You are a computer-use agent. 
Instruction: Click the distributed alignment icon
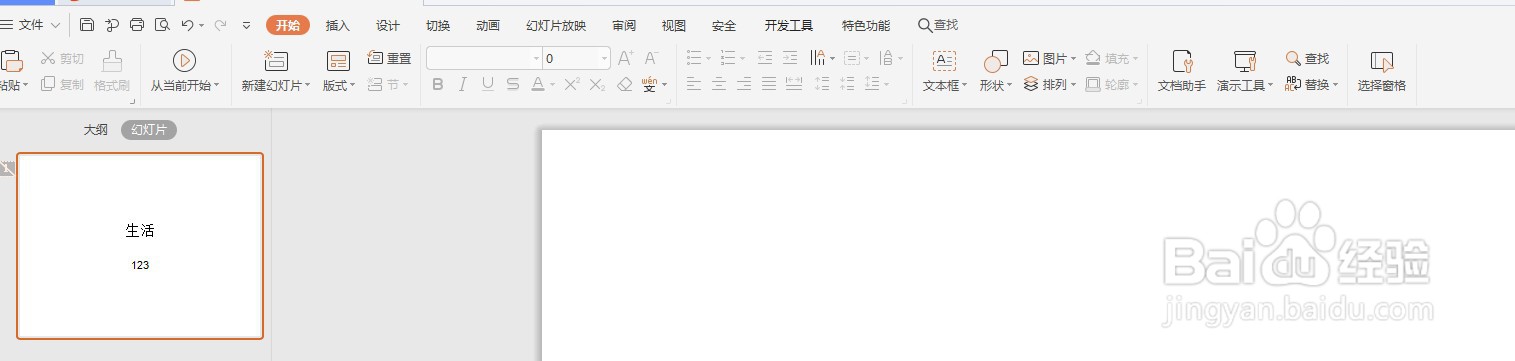coord(794,85)
